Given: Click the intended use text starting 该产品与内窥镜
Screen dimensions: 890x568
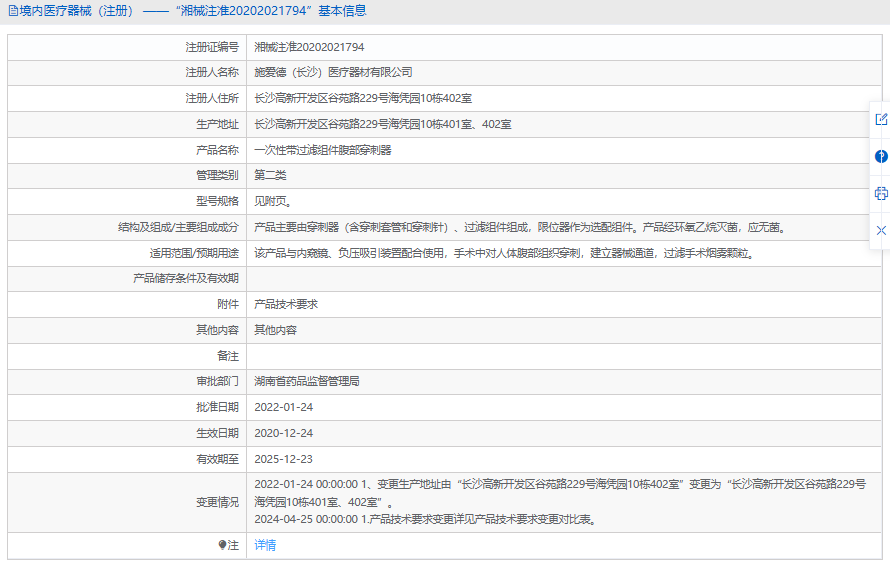Looking at the screenshot, I should pos(504,253).
